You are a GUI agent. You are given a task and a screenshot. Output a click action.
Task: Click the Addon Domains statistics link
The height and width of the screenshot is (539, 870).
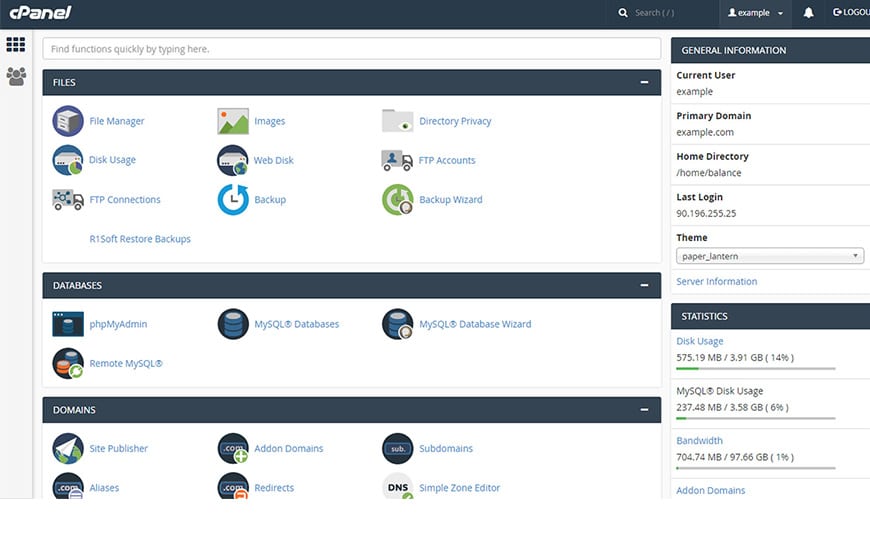710,490
